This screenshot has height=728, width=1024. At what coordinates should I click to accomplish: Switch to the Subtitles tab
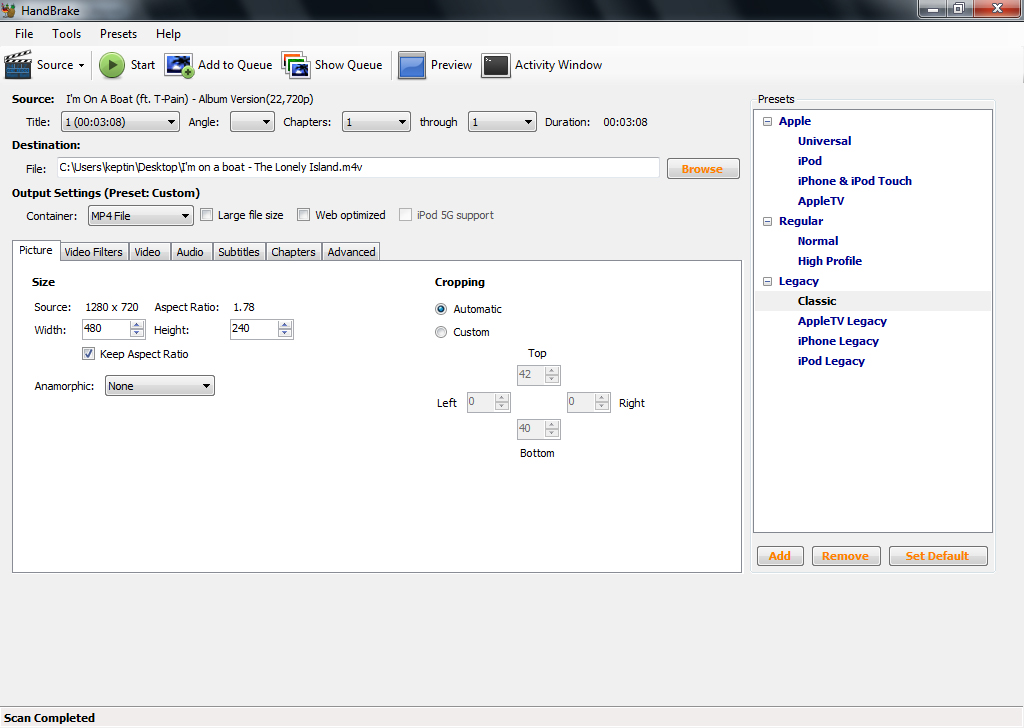[x=239, y=252]
